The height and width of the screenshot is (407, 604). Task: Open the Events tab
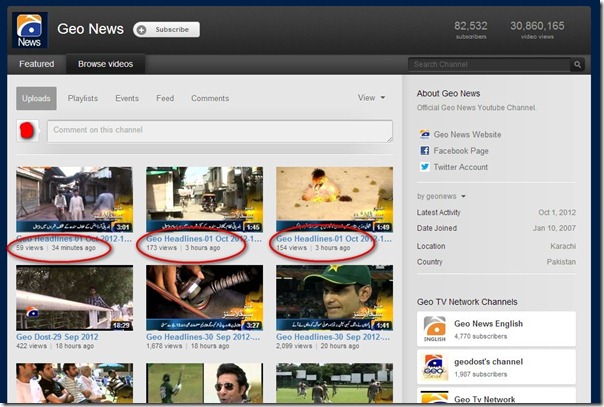click(x=127, y=98)
